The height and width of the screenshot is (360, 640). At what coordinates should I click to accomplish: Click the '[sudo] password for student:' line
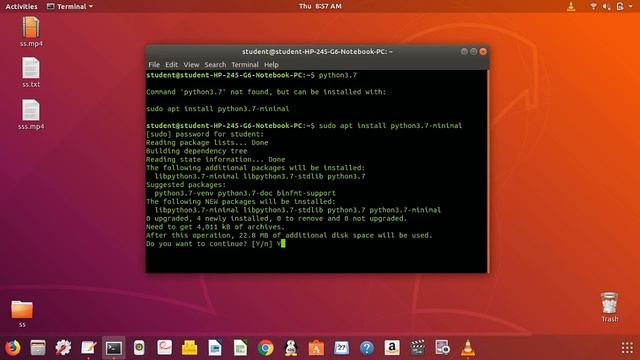205,134
